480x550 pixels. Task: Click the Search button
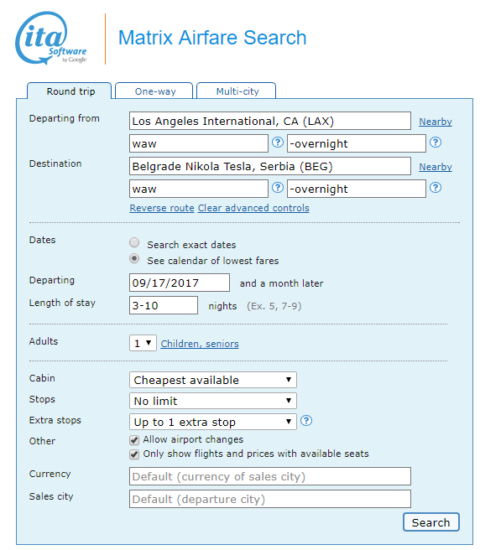[x=431, y=522]
